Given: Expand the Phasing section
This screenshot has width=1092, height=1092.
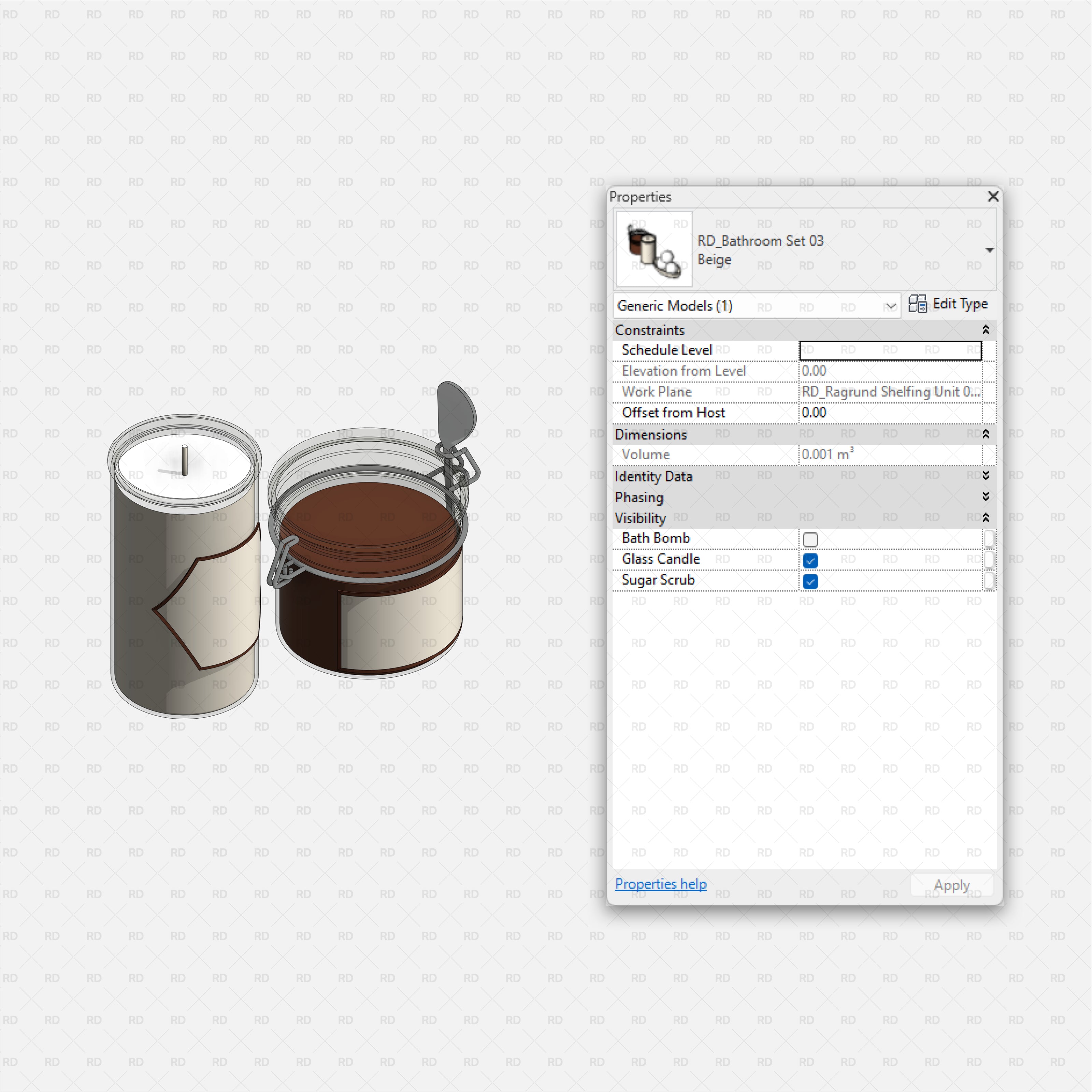Looking at the screenshot, I should click(985, 497).
